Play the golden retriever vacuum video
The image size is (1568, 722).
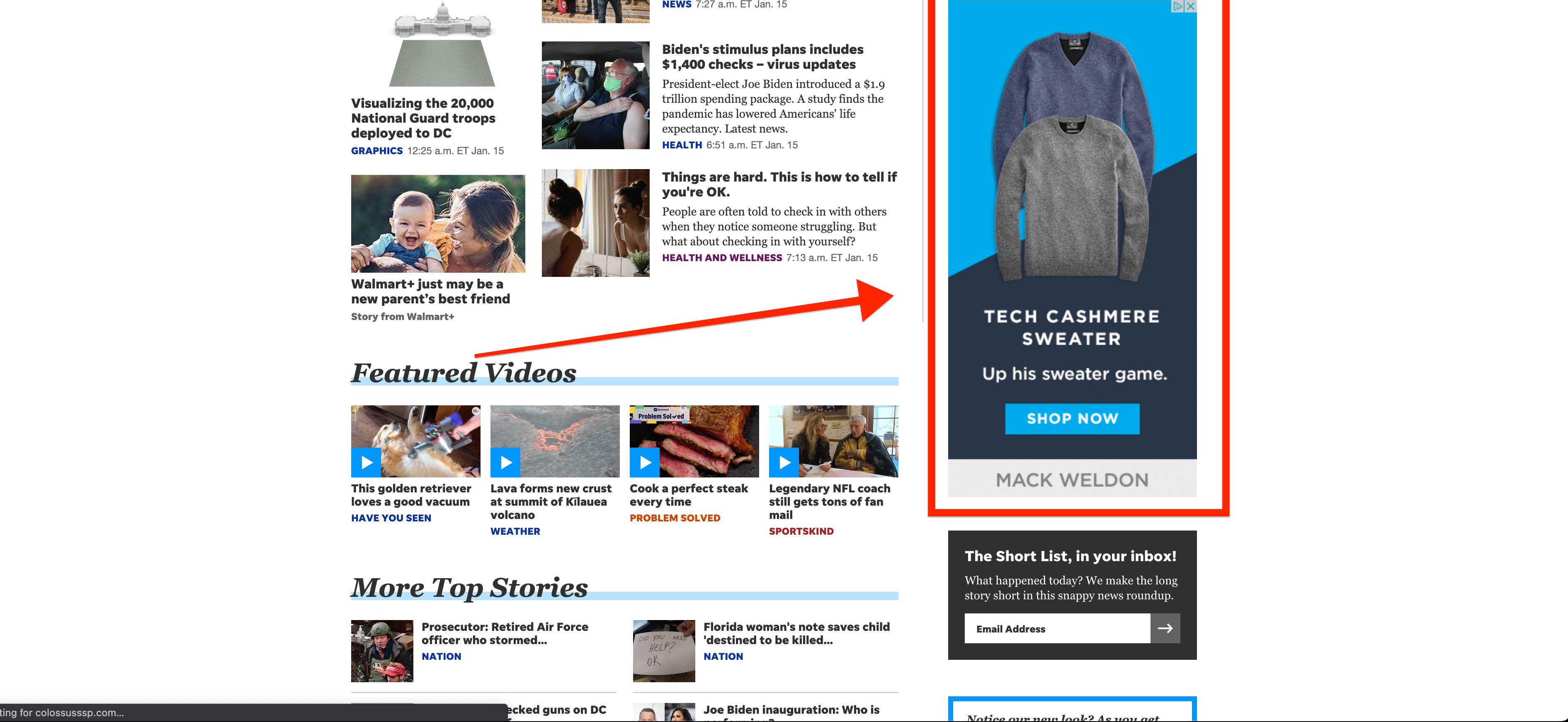(366, 462)
